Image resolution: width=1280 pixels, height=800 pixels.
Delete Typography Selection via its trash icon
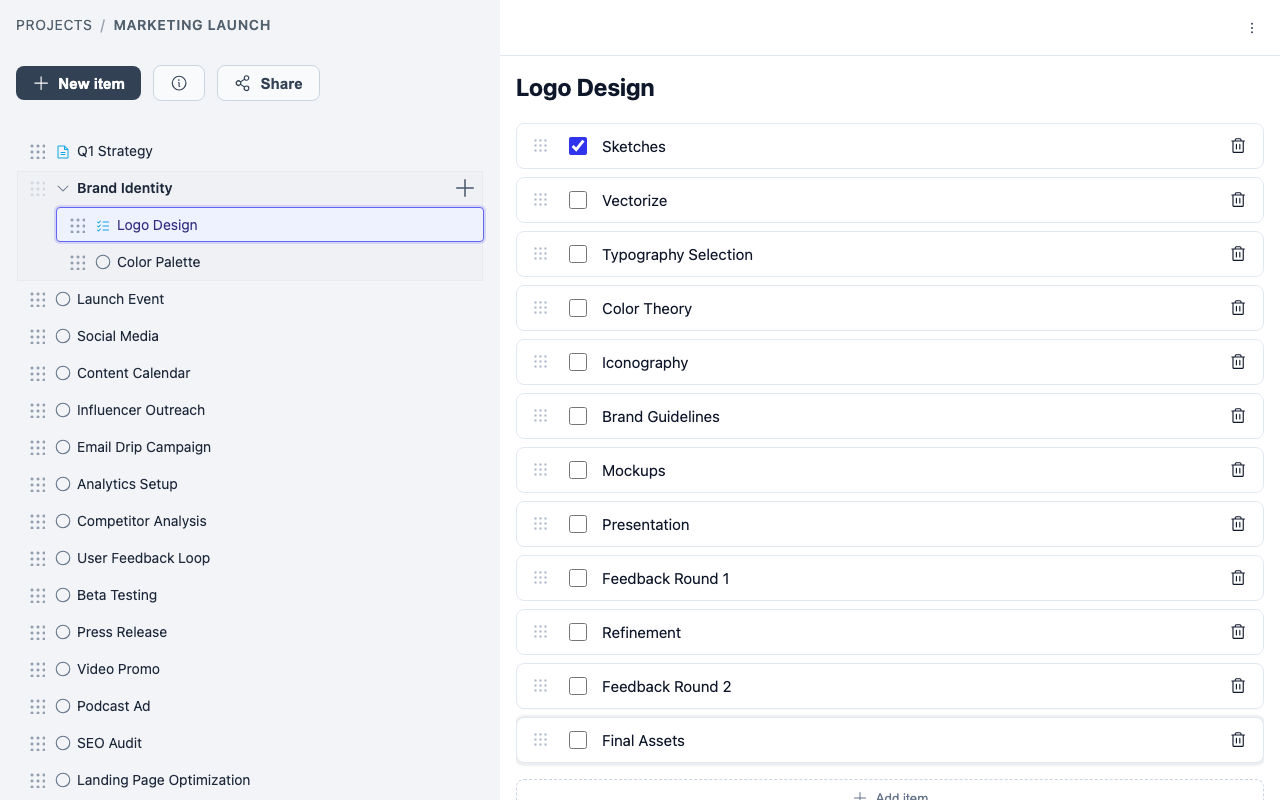coord(1237,253)
